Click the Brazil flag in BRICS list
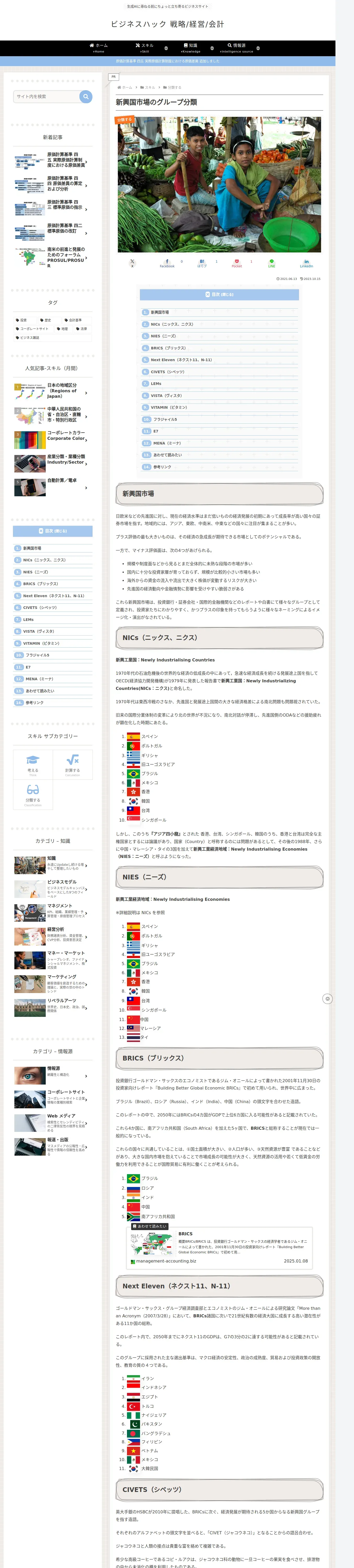The image size is (354, 1568). click(133, 1178)
